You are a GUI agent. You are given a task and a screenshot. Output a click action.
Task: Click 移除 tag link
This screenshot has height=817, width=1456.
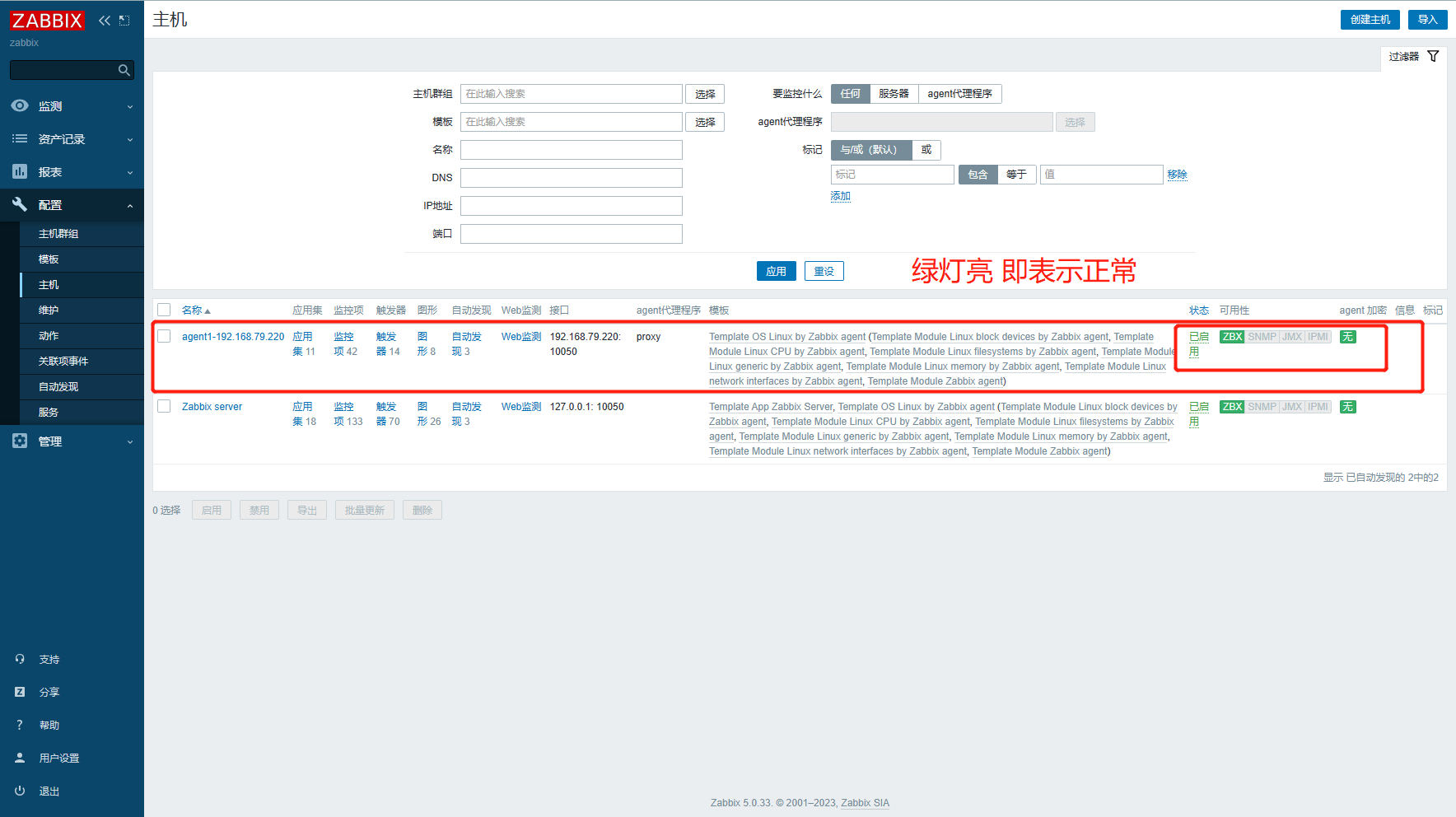[1177, 175]
